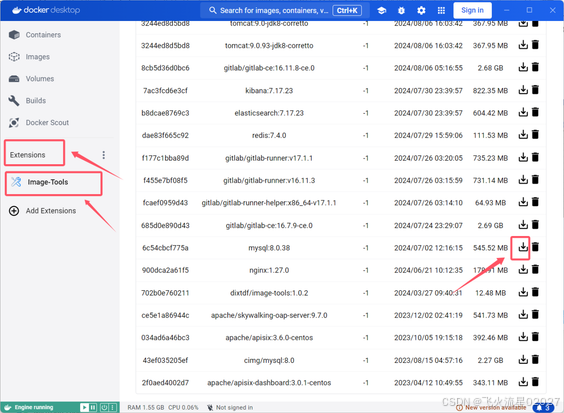Delete the nginx:1.27.0 image
Viewport: 564px width, 413px height.
coord(536,269)
